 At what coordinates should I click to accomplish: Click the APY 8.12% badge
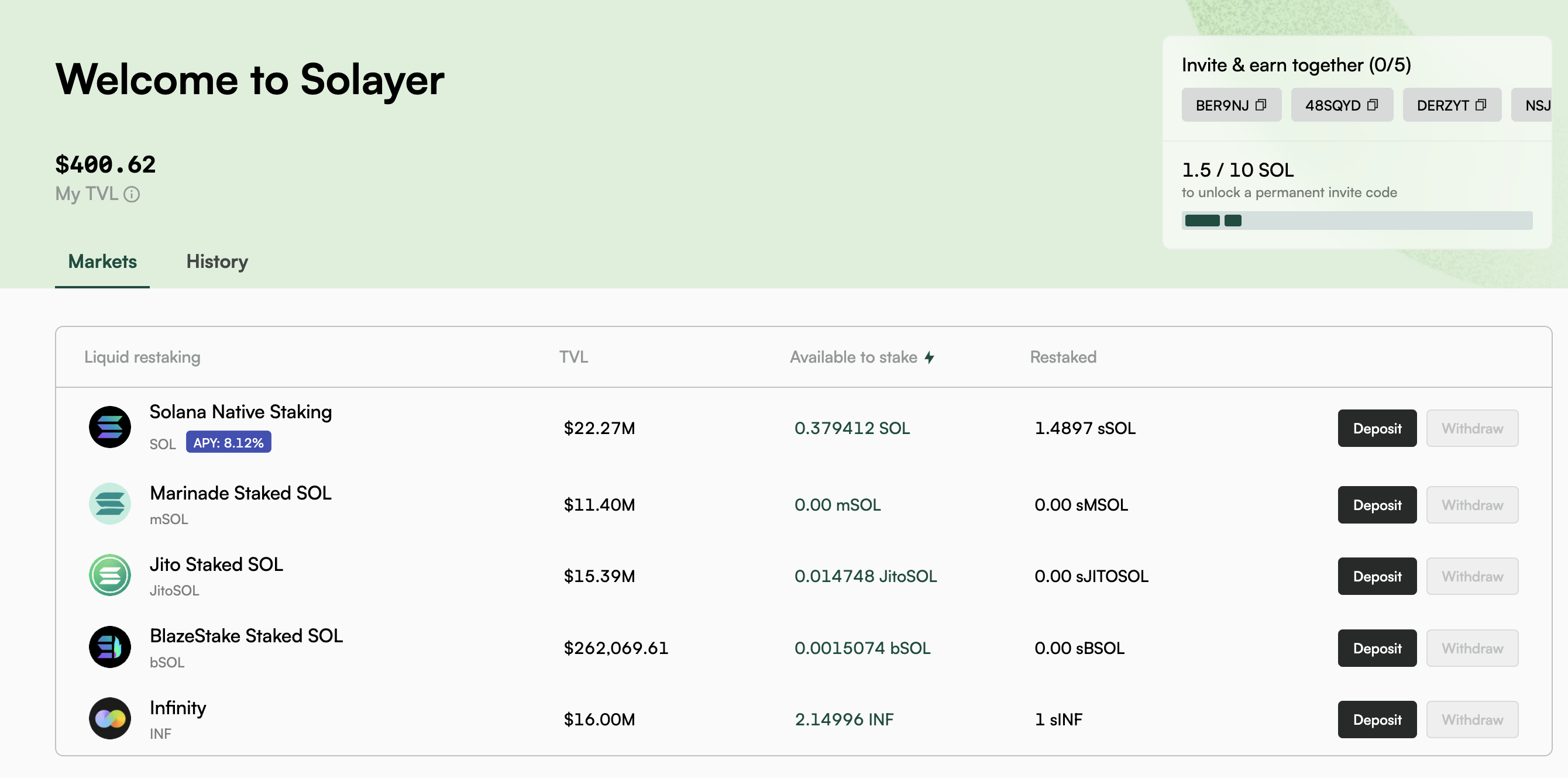pyautogui.click(x=228, y=443)
